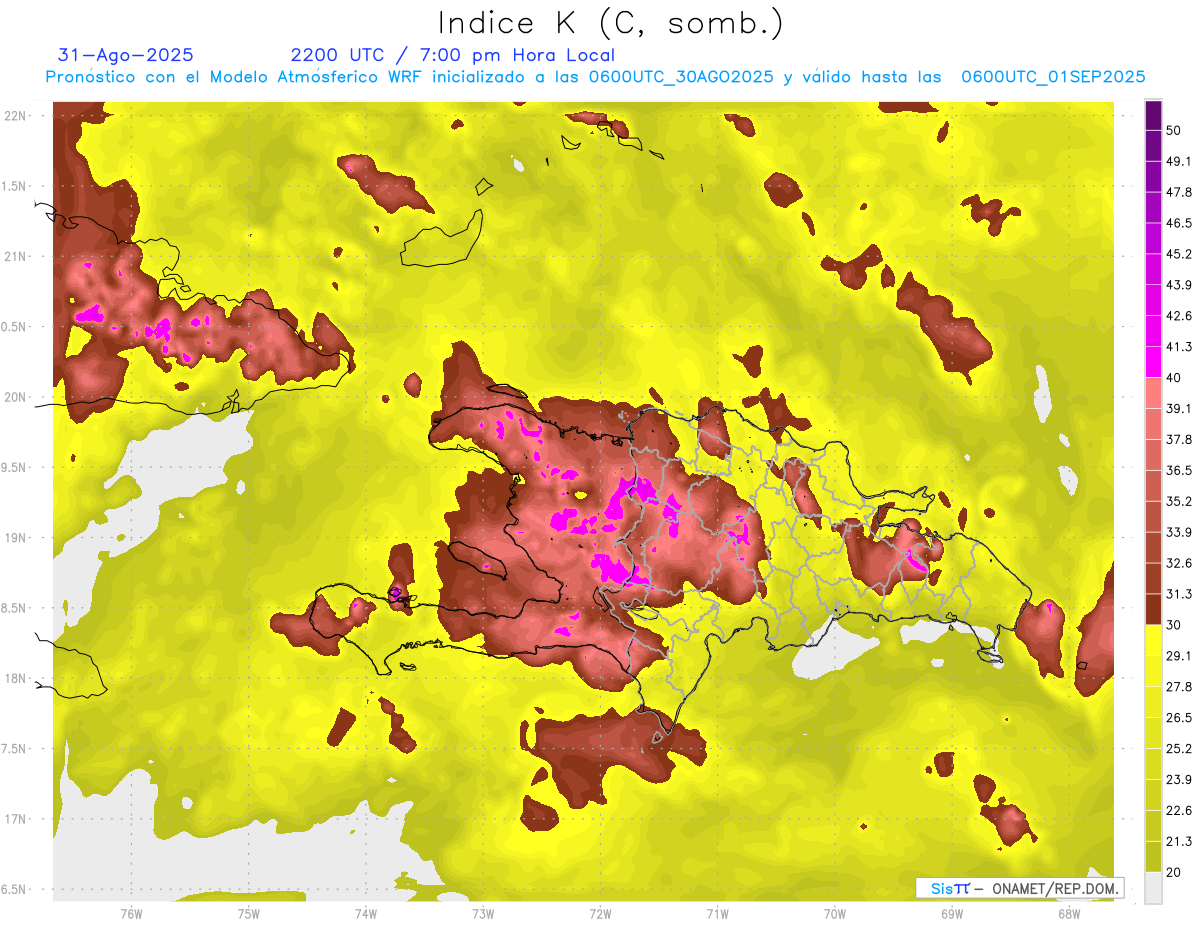Pick the dark brown swatch between 30 and 31.3
Viewport: 1200px width, 927px height.
1153,610
